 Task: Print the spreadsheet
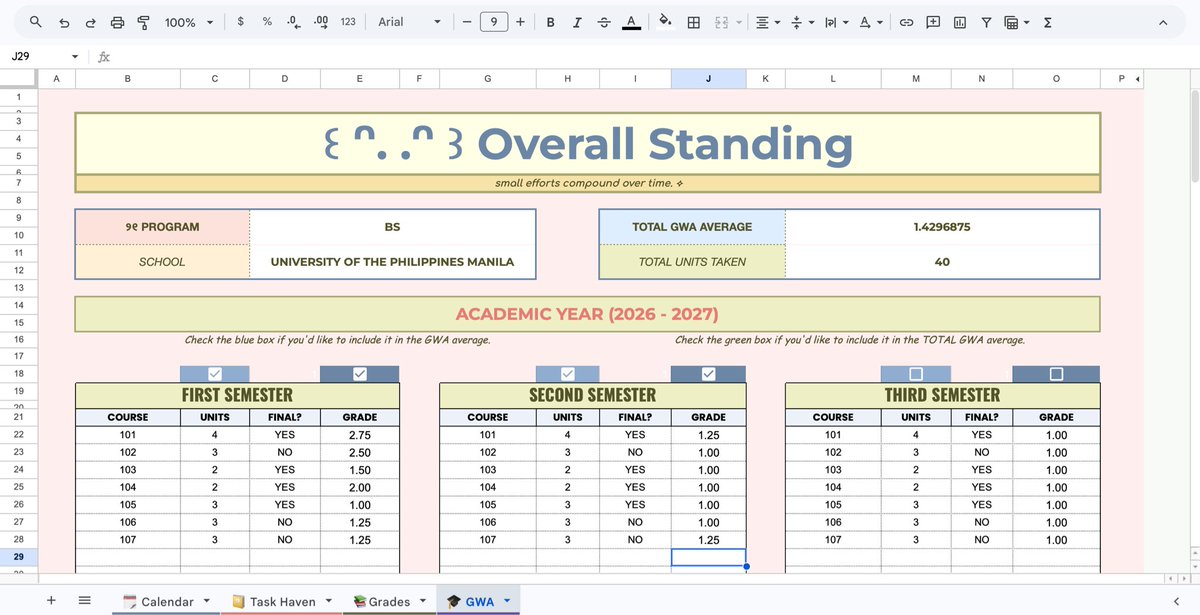[117, 22]
